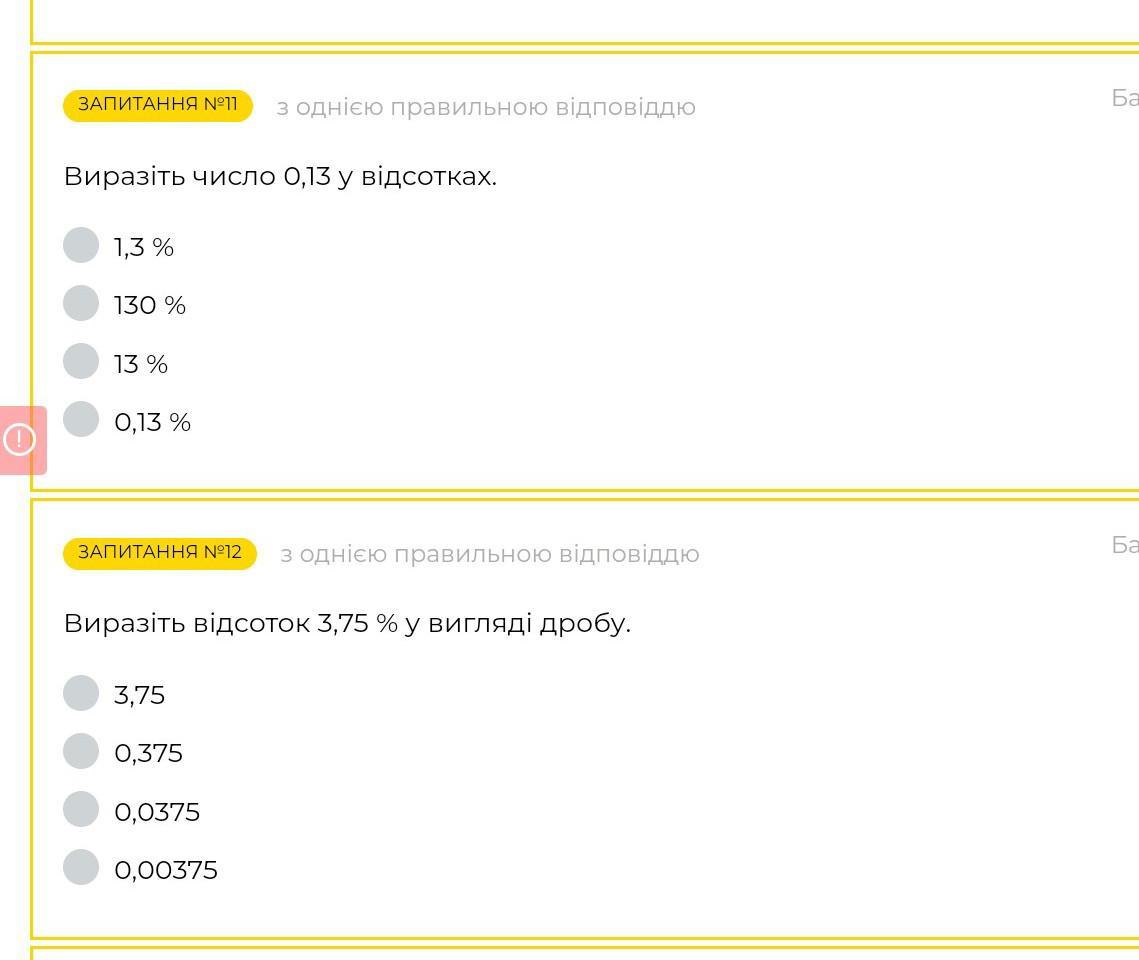The height and width of the screenshot is (960, 1139).
Task: Click the cut-off 'Ба' label in question 12
Action: coord(1125,545)
